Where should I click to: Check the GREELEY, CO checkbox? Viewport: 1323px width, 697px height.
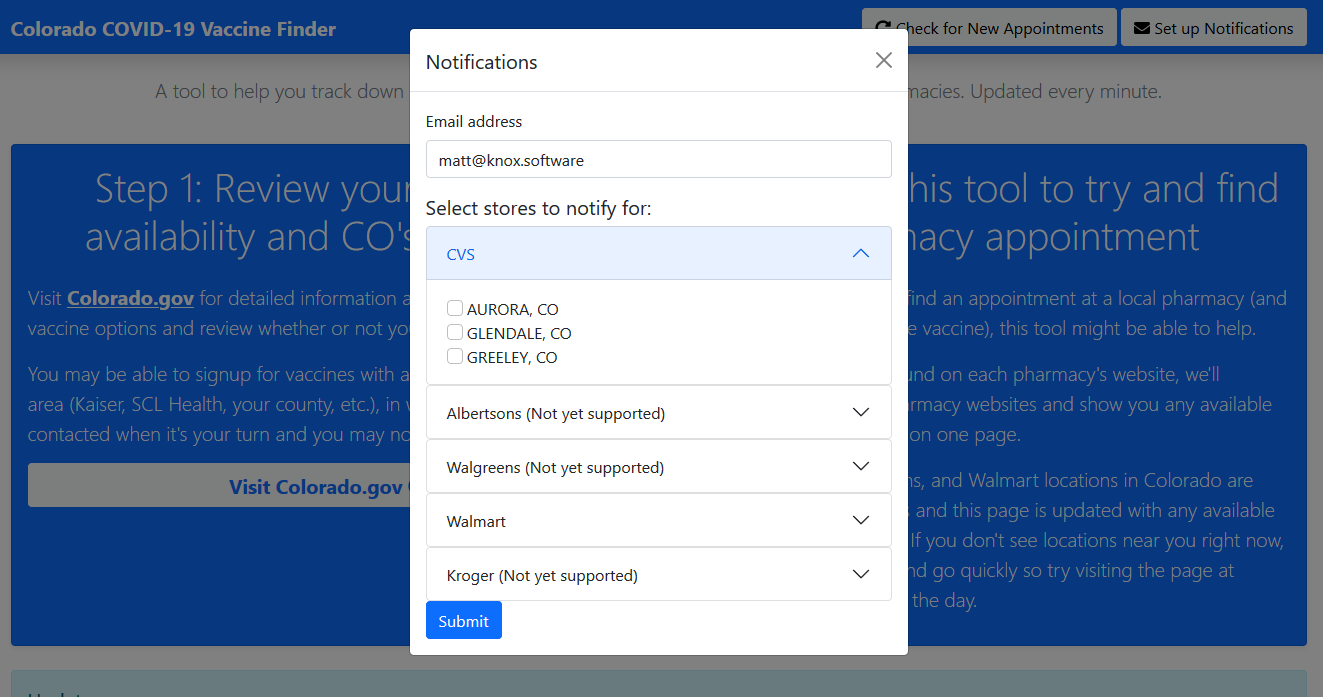tap(455, 357)
